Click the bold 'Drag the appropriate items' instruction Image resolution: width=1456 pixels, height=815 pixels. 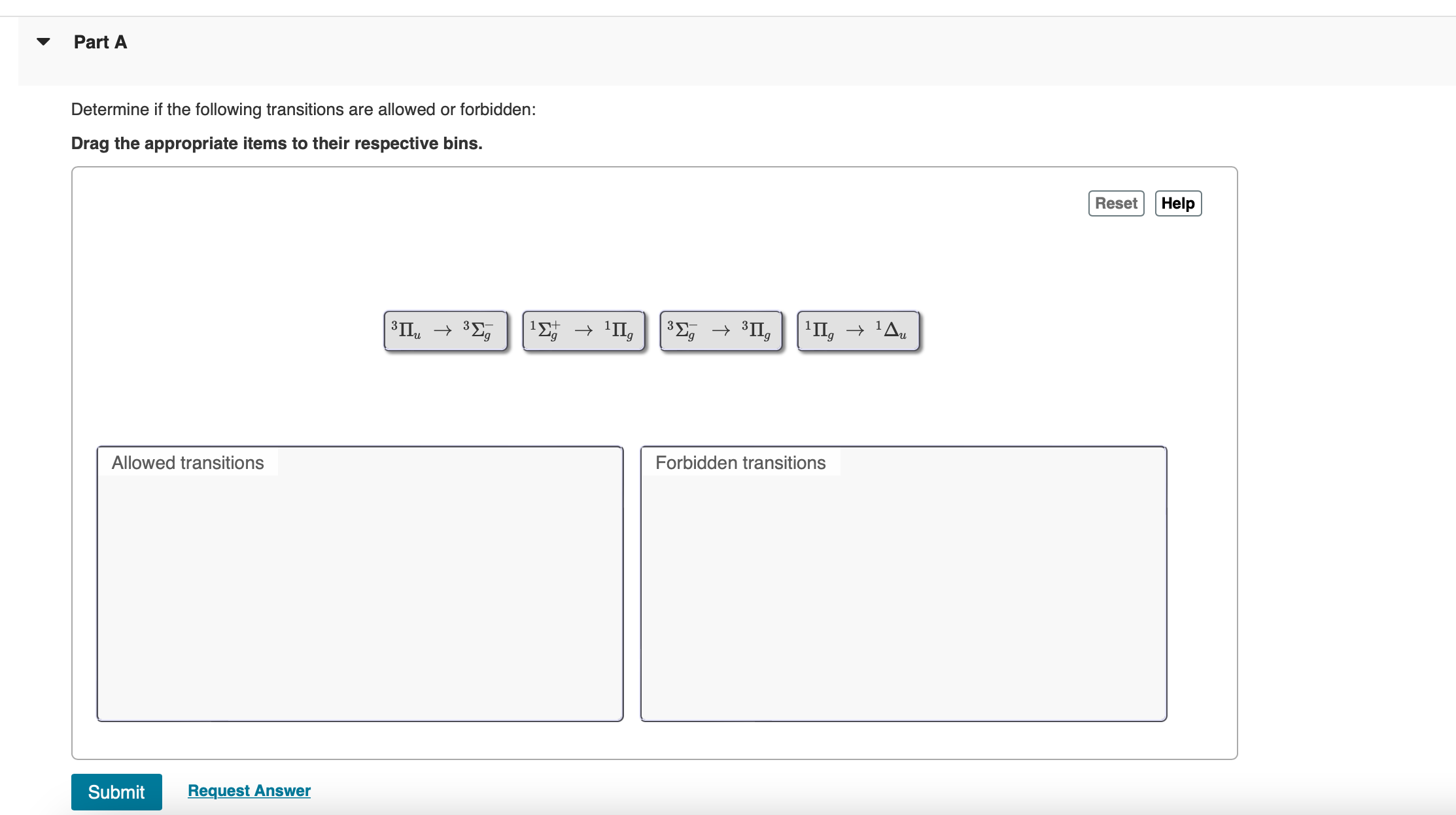tap(277, 143)
